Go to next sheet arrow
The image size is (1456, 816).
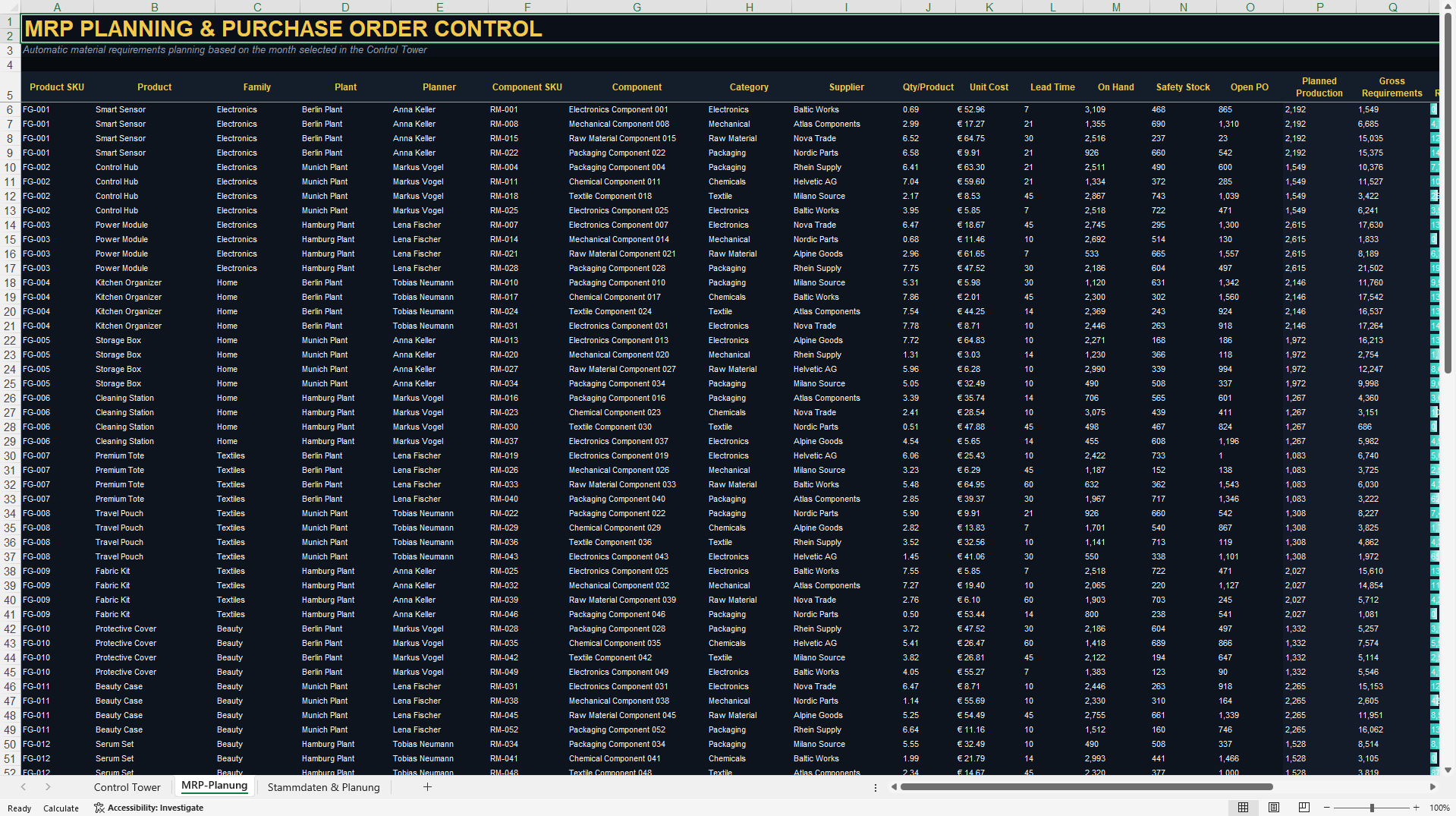coord(48,787)
